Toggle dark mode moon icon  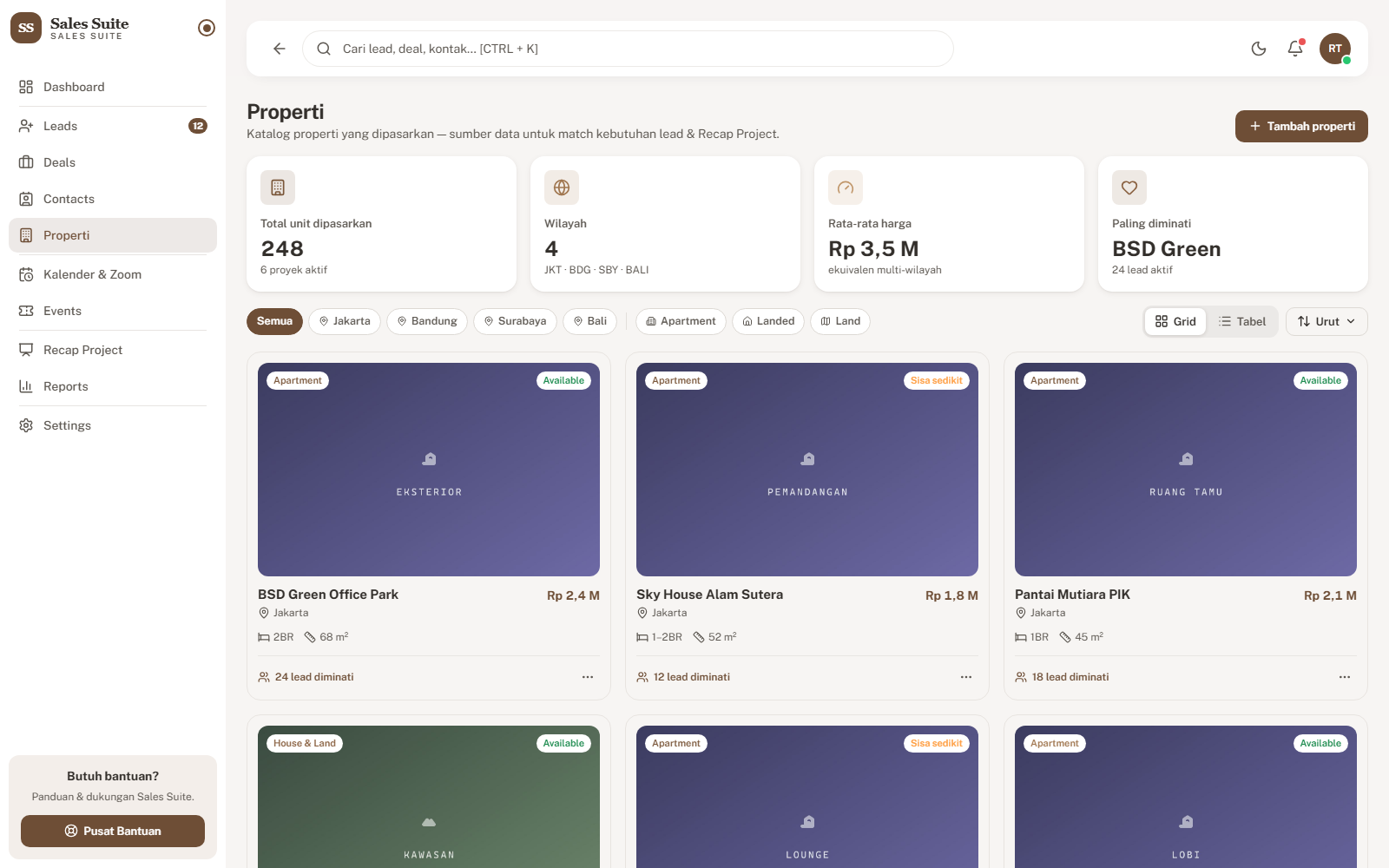click(1259, 49)
